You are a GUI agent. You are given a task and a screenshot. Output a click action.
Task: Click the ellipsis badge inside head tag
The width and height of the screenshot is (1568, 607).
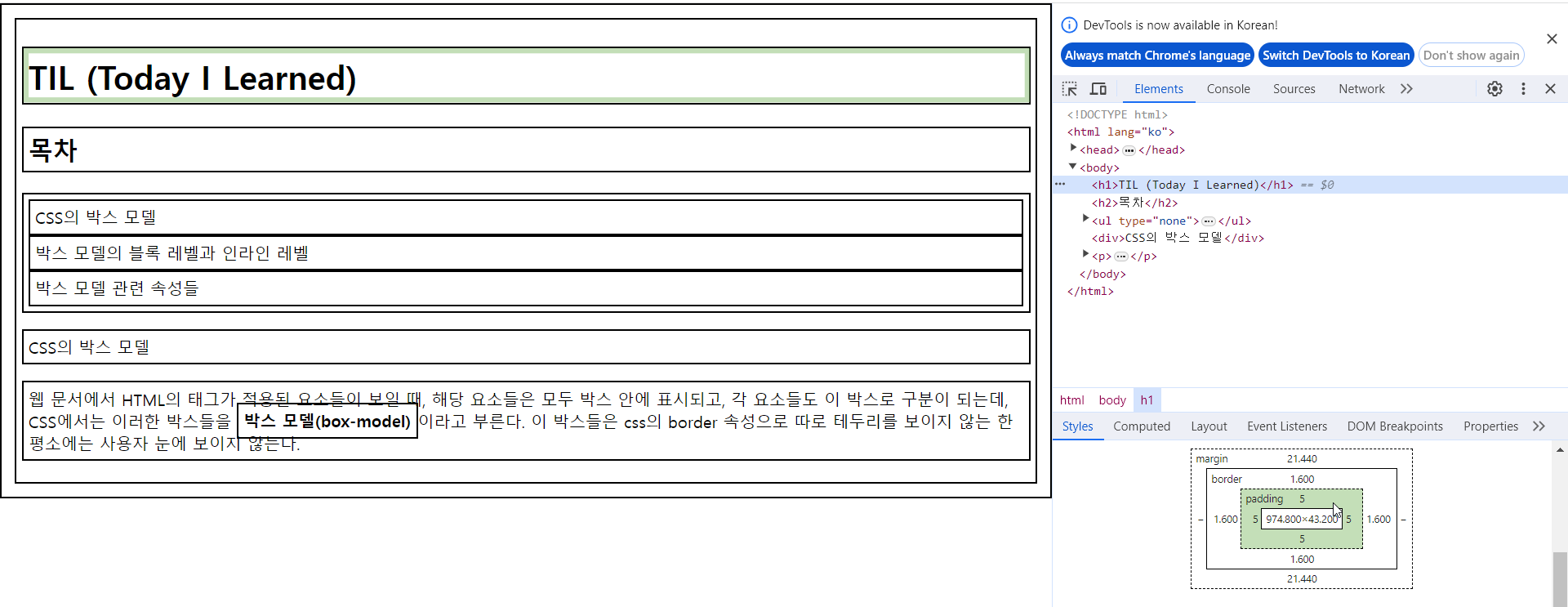click(x=1129, y=150)
